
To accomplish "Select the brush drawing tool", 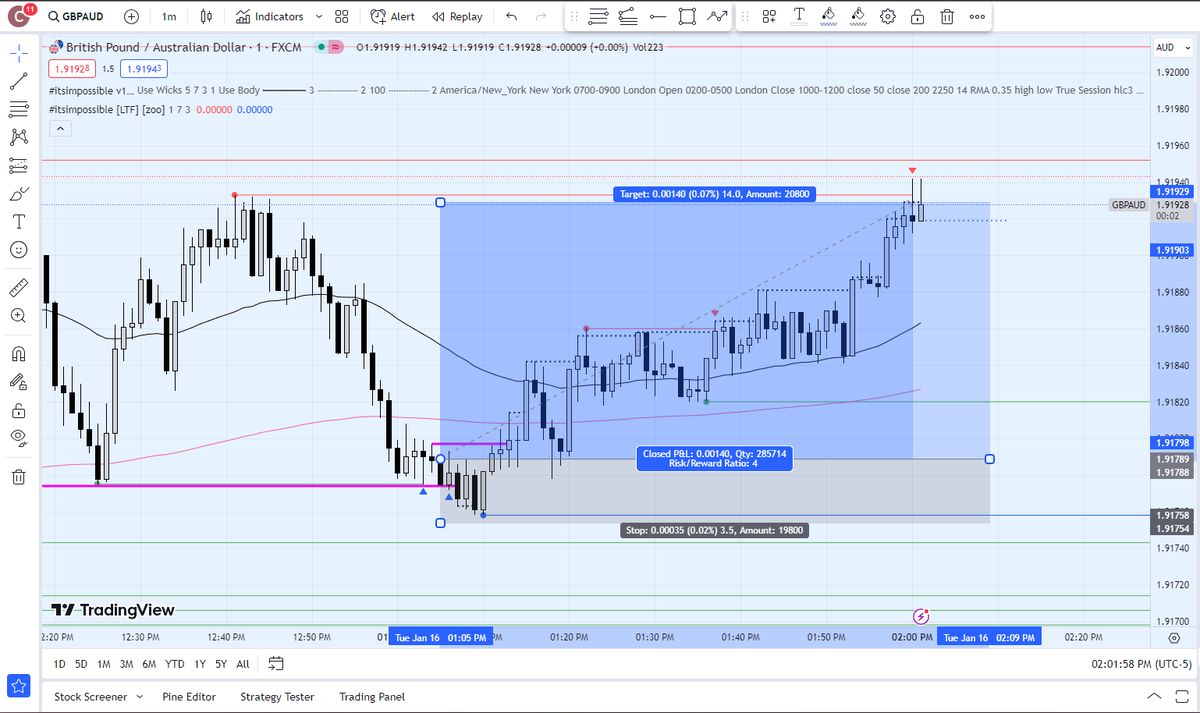I will coord(18,193).
